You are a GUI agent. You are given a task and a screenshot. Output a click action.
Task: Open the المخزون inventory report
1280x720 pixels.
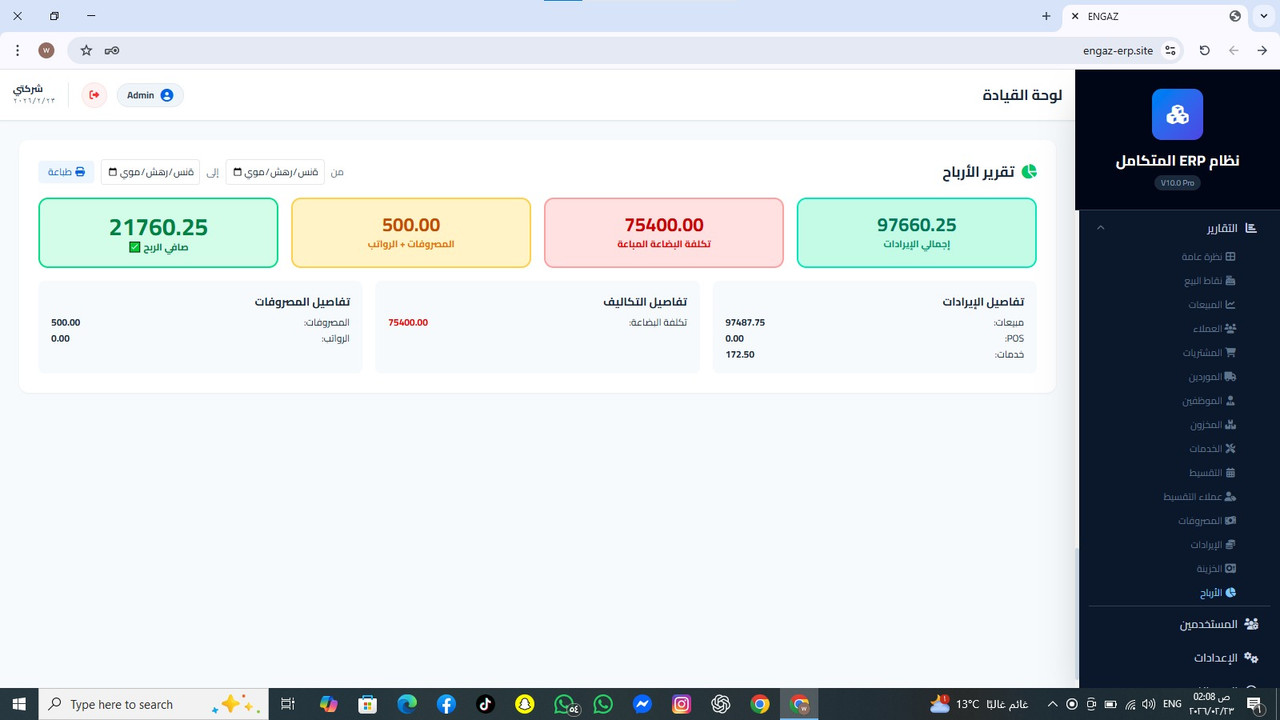tap(1210, 424)
